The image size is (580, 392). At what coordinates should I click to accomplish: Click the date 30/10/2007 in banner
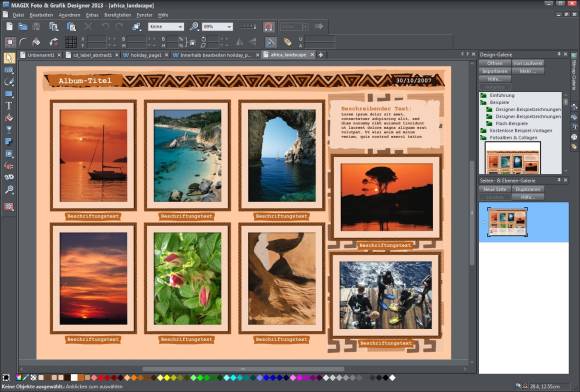[x=414, y=80]
